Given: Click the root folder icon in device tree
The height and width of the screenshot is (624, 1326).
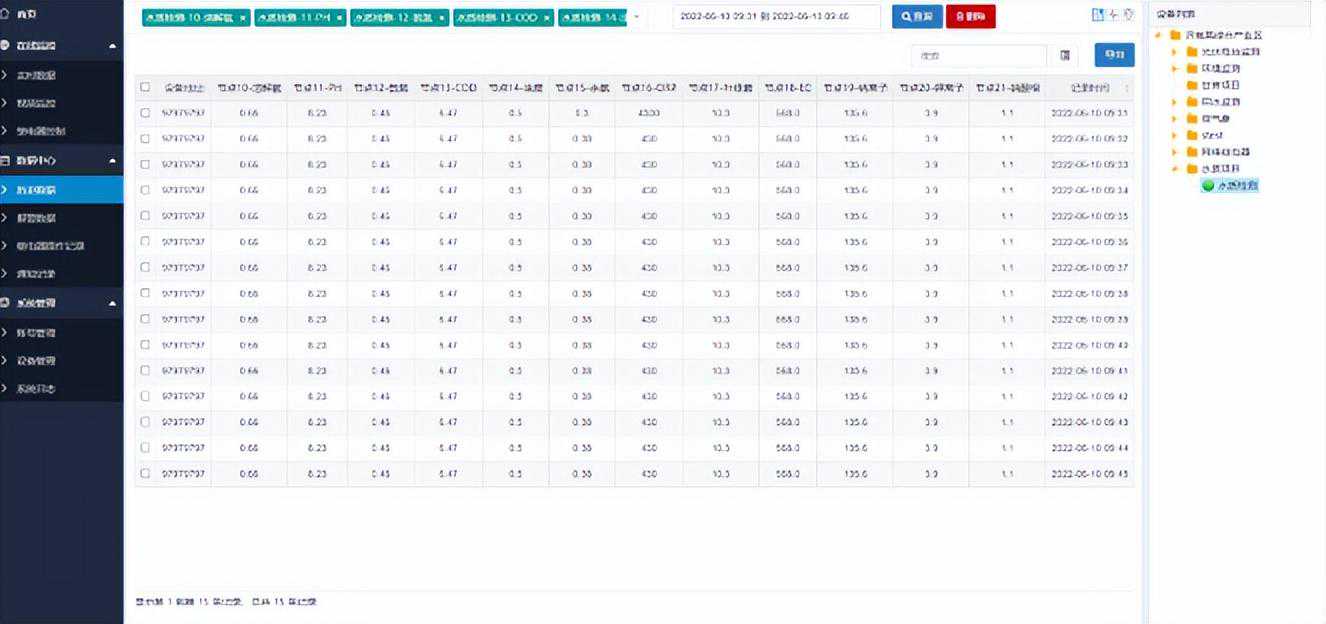Looking at the screenshot, I should pos(1175,35).
